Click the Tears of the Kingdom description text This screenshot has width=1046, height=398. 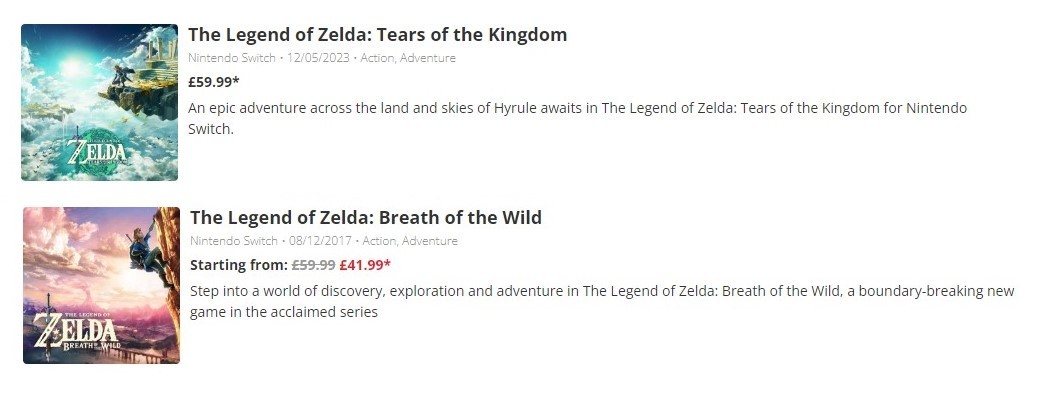(578, 119)
